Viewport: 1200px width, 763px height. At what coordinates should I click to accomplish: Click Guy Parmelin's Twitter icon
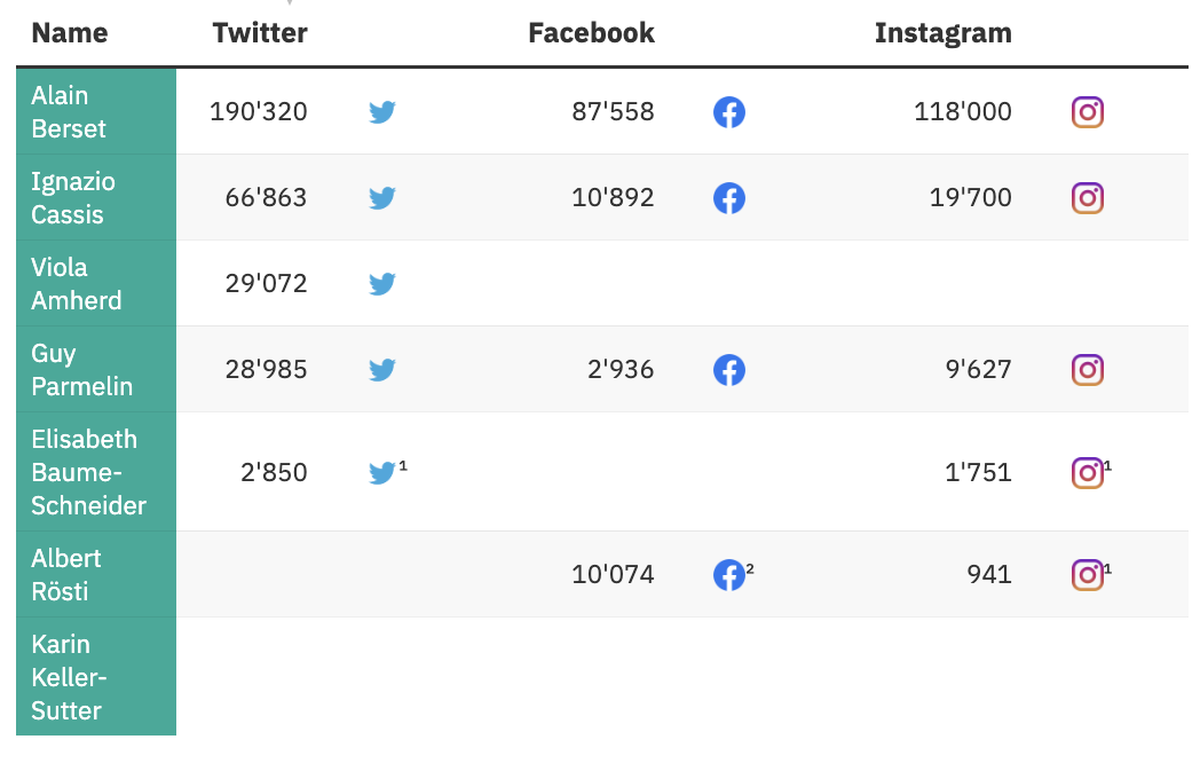[382, 370]
